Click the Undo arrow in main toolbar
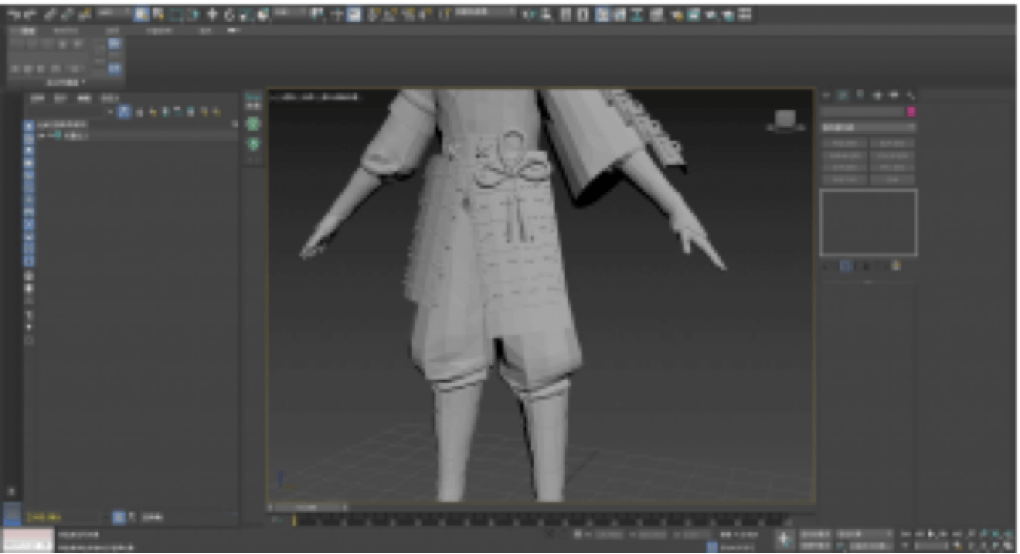The width and height of the screenshot is (1020, 554). [14, 15]
